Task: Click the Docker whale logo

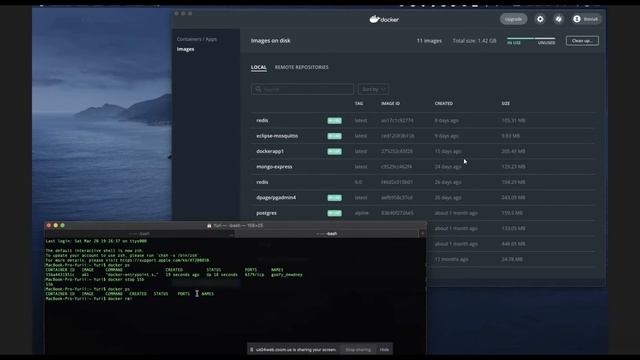Action: [384, 19]
